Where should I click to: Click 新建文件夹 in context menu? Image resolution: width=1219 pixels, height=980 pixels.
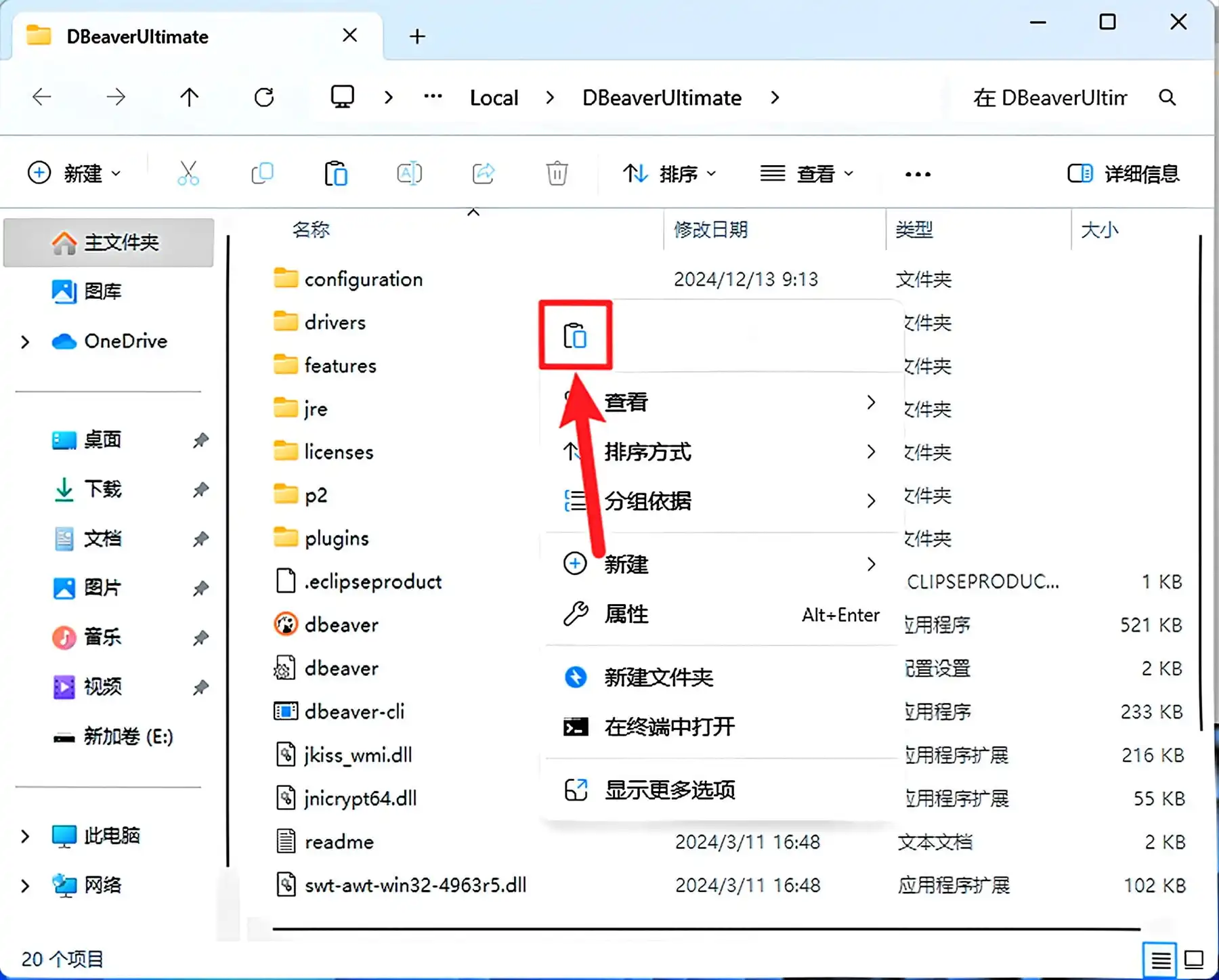[721, 677]
